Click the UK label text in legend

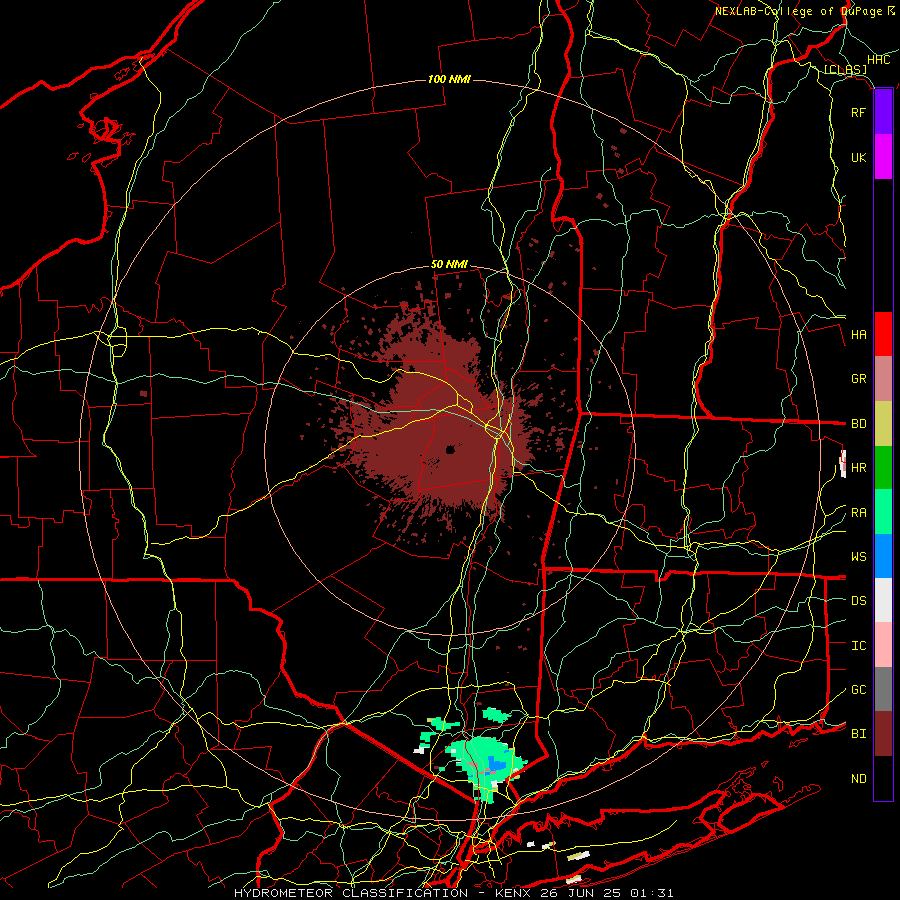click(858, 157)
